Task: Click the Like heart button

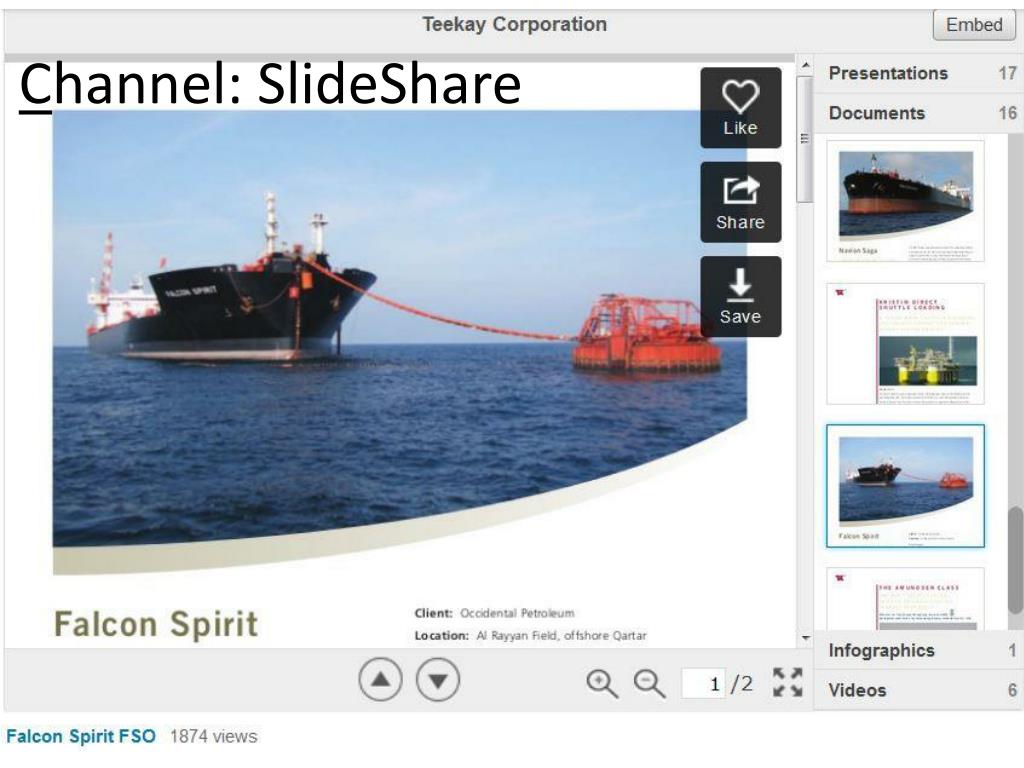Action: [x=741, y=108]
